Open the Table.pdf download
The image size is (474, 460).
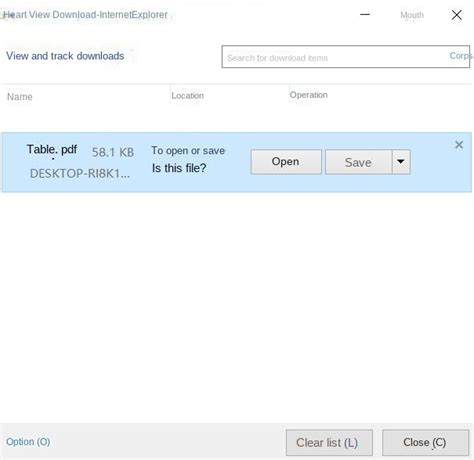coord(286,162)
